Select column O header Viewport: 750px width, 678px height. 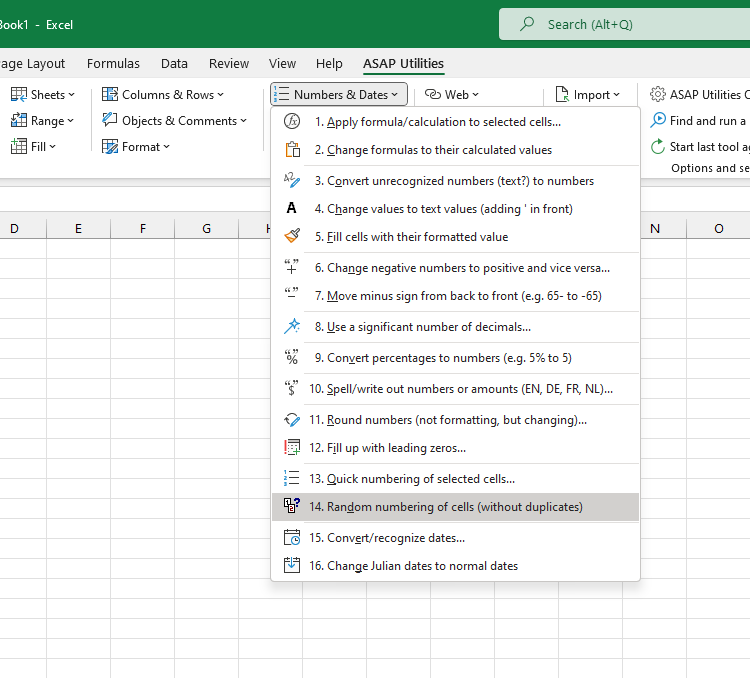point(718,228)
